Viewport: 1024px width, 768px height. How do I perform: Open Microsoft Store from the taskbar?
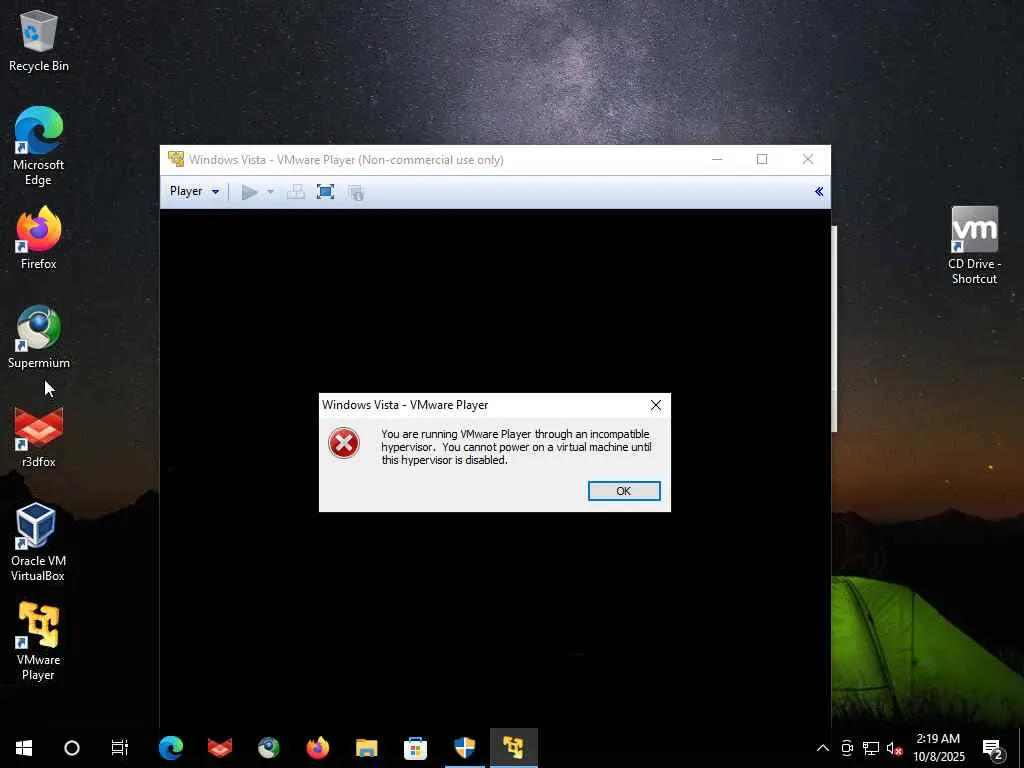416,748
